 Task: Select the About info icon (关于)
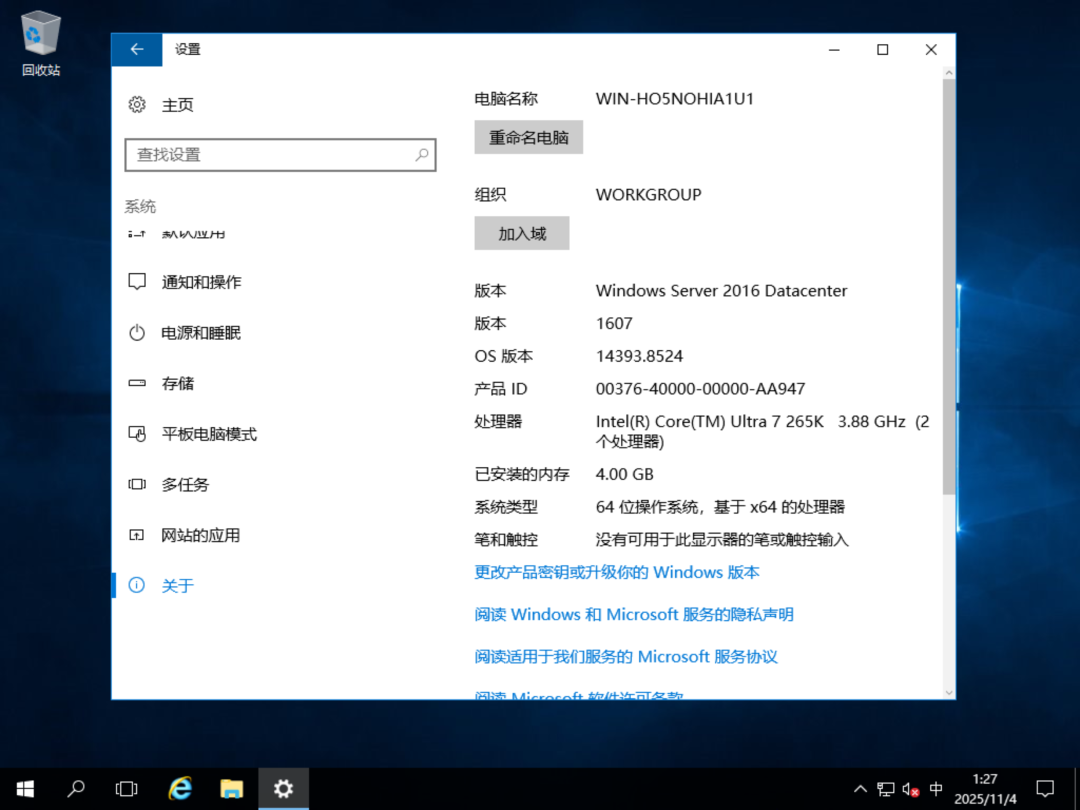point(137,585)
